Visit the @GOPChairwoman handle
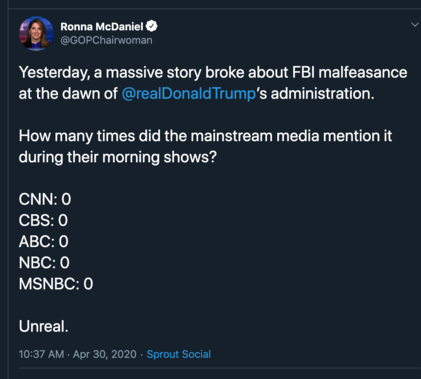Image resolution: width=421 pixels, height=379 pixels. (106, 40)
